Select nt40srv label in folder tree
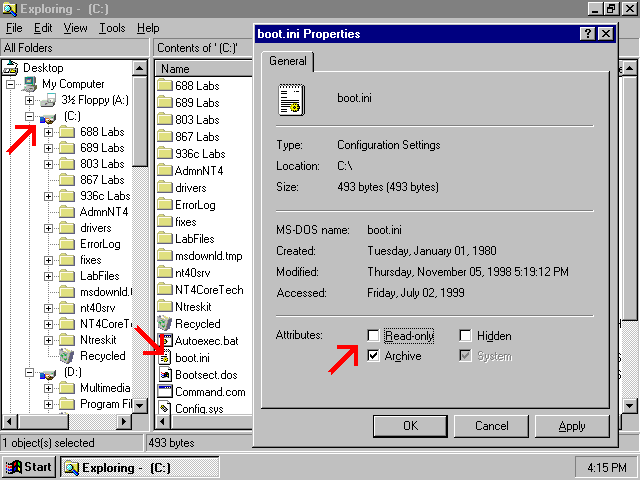640x480 pixels. (98, 308)
